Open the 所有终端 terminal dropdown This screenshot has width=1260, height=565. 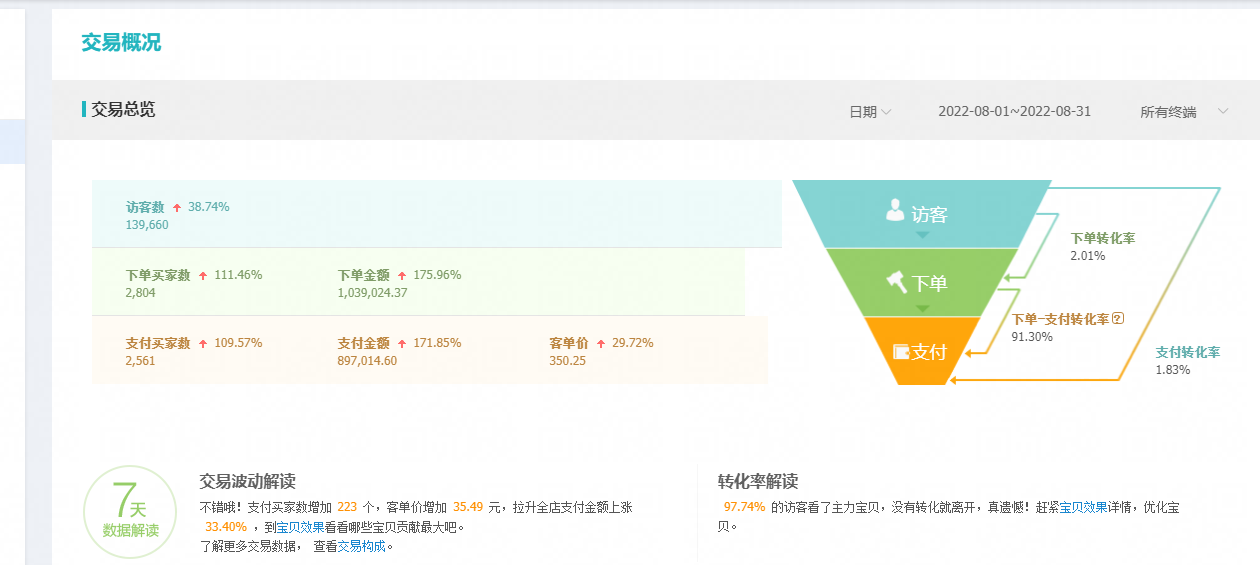click(x=1183, y=112)
